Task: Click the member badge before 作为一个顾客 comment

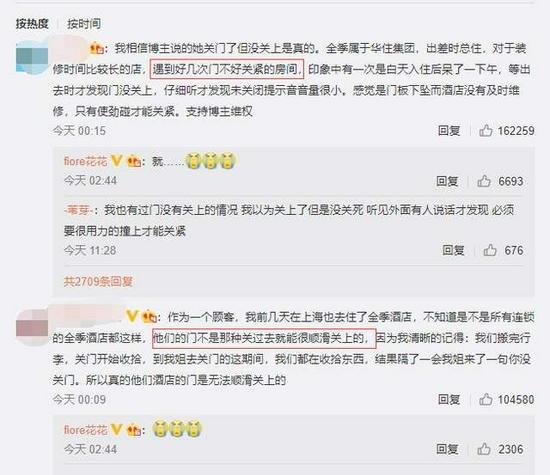Action: point(149,317)
